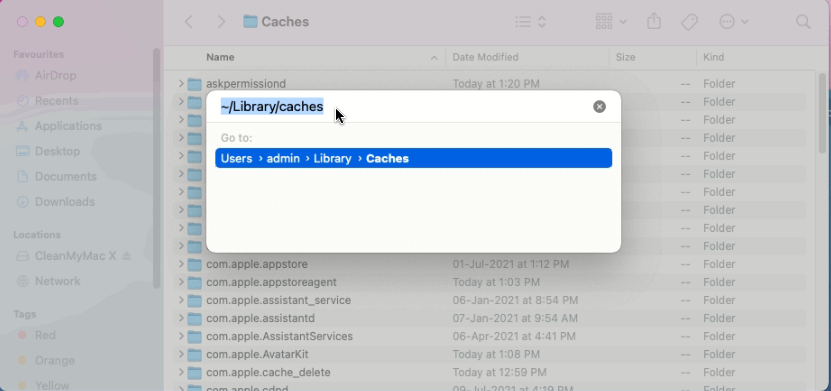Click the sidebar vertical scrollbar
The image size is (831, 391).
(156, 168)
